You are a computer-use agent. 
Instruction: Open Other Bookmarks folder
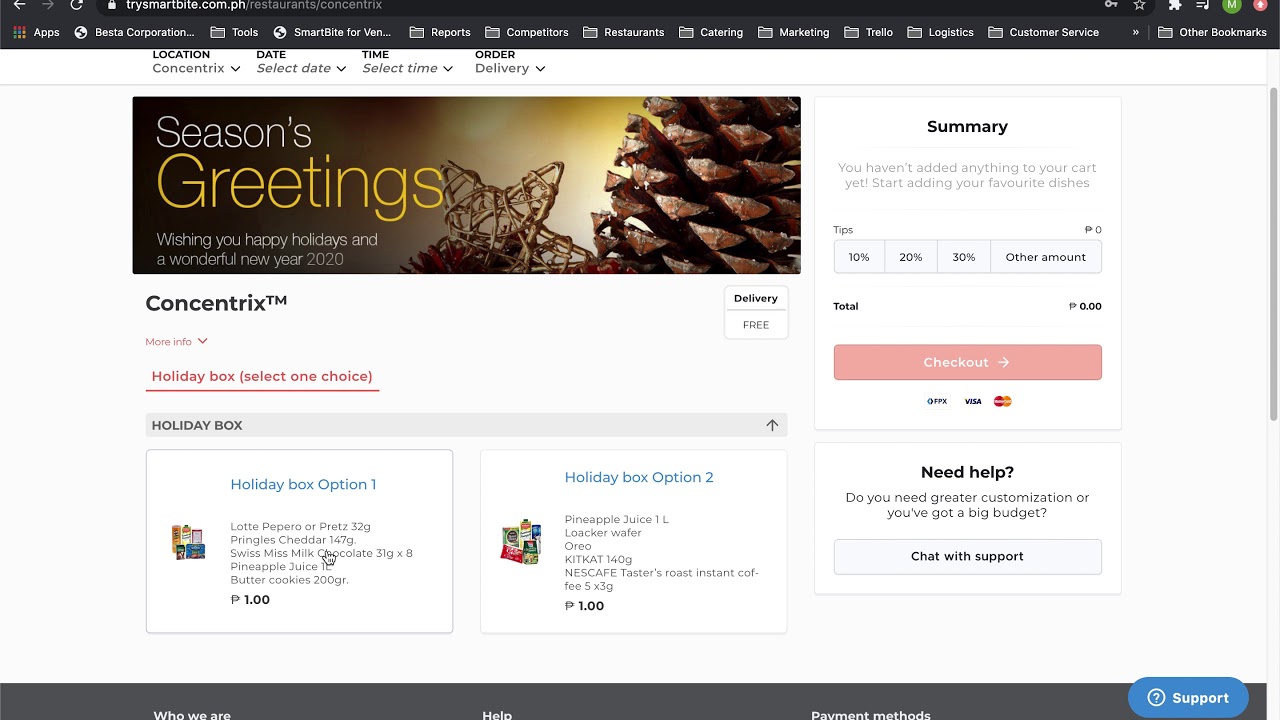[1212, 32]
